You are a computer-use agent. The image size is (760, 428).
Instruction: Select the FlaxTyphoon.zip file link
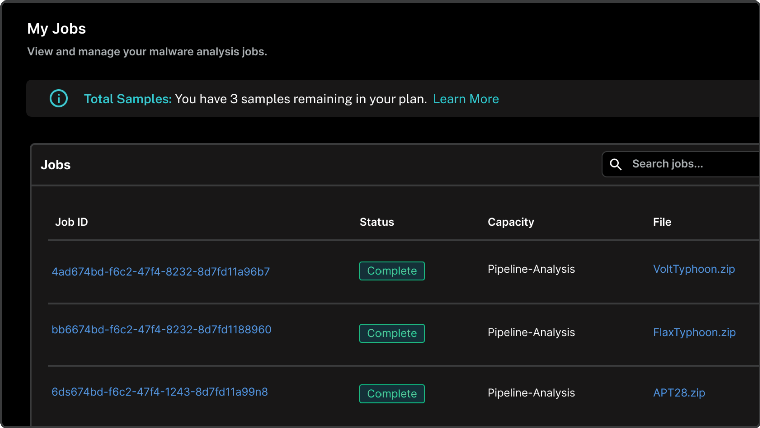[693, 332]
